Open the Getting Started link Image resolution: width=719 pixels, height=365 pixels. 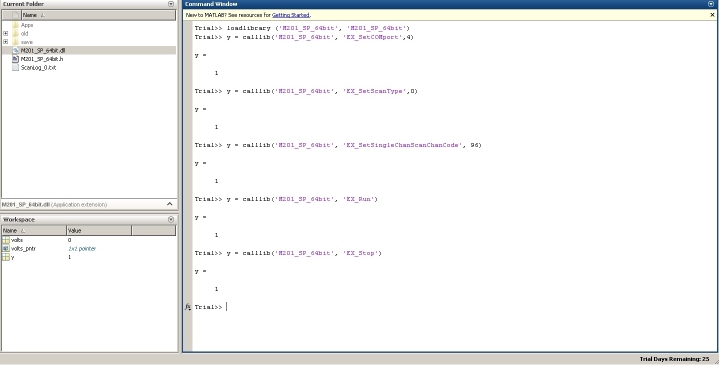pos(291,15)
